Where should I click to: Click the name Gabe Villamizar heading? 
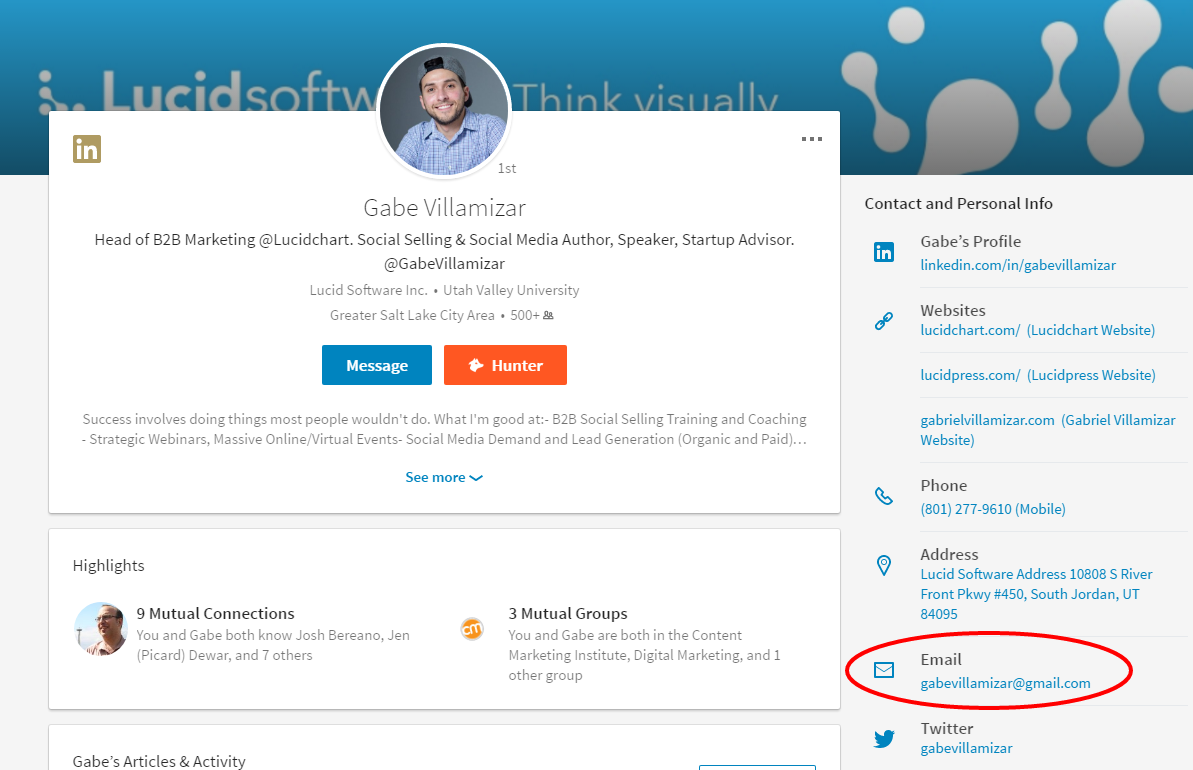coord(444,208)
